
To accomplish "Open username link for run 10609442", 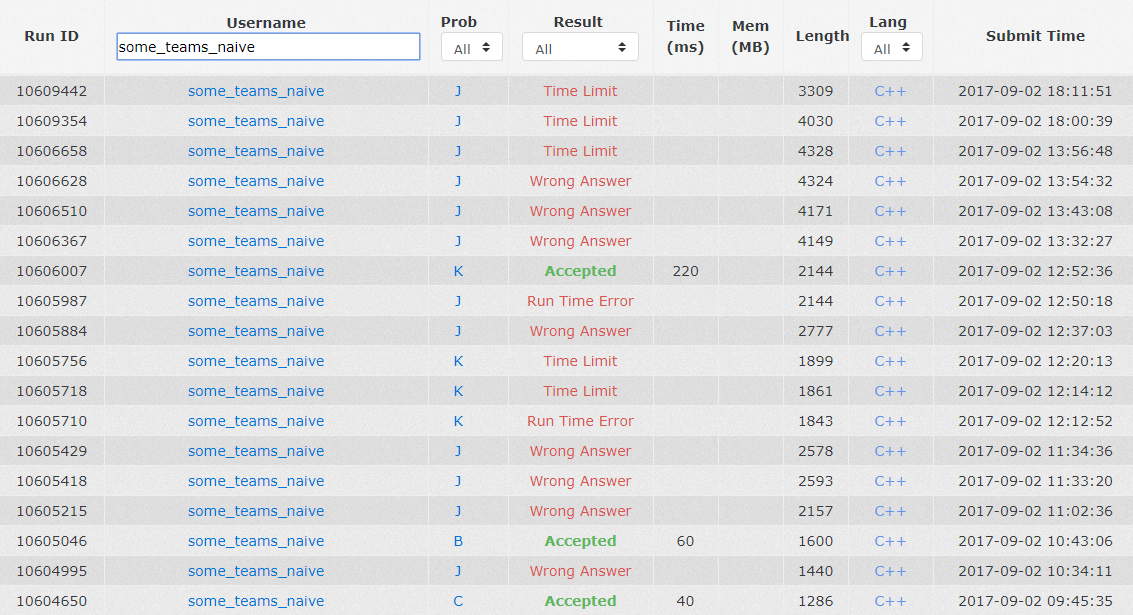I will point(256,91).
